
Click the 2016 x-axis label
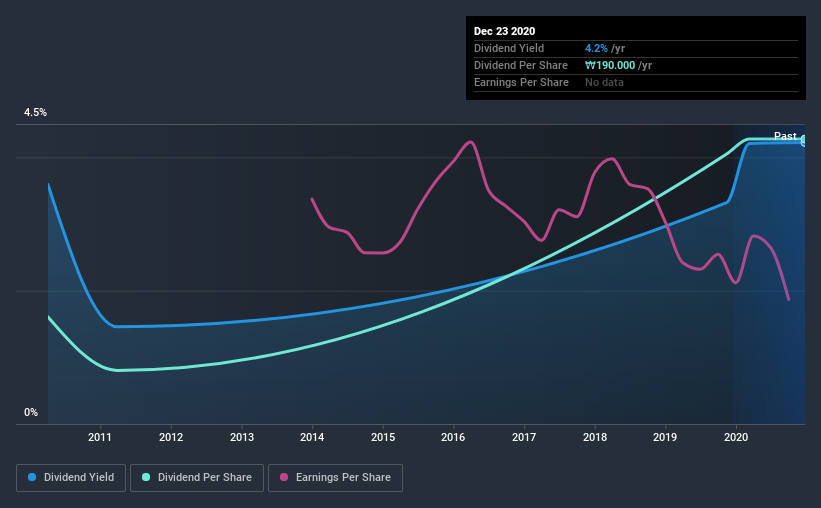coord(453,437)
